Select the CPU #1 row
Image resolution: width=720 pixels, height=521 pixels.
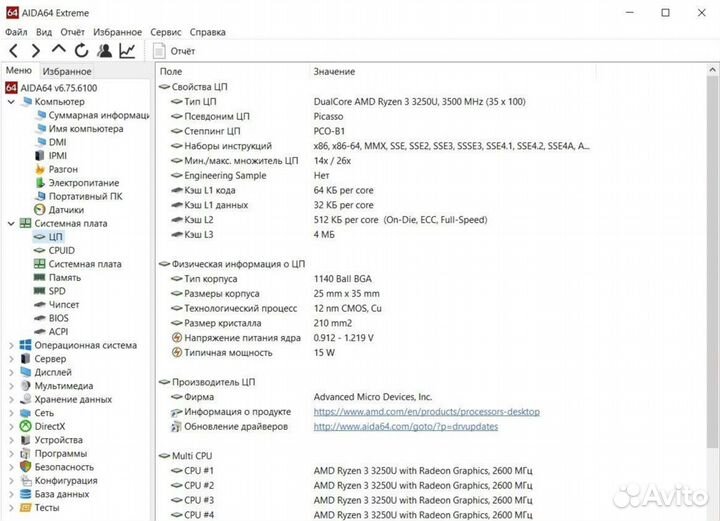351,471
